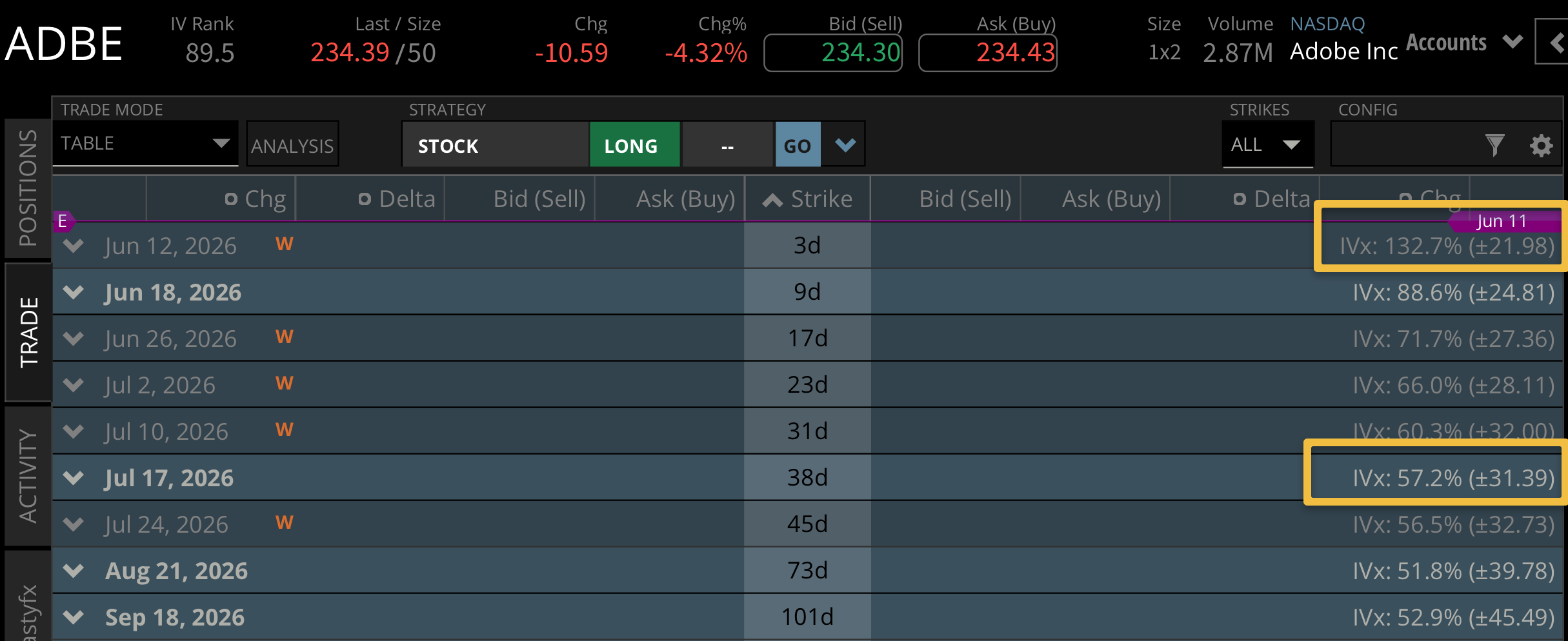
Task: Open the TABLE trade mode dropdown
Action: 145,143
